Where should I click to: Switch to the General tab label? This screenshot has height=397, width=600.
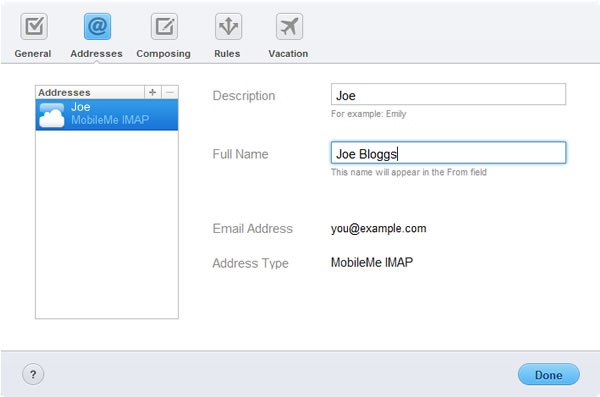click(x=33, y=54)
